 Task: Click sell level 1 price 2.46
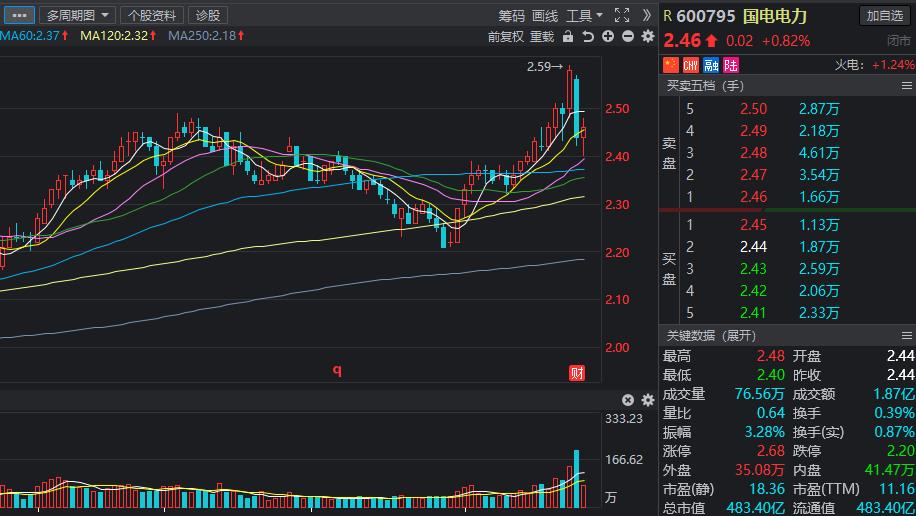[x=753, y=197]
